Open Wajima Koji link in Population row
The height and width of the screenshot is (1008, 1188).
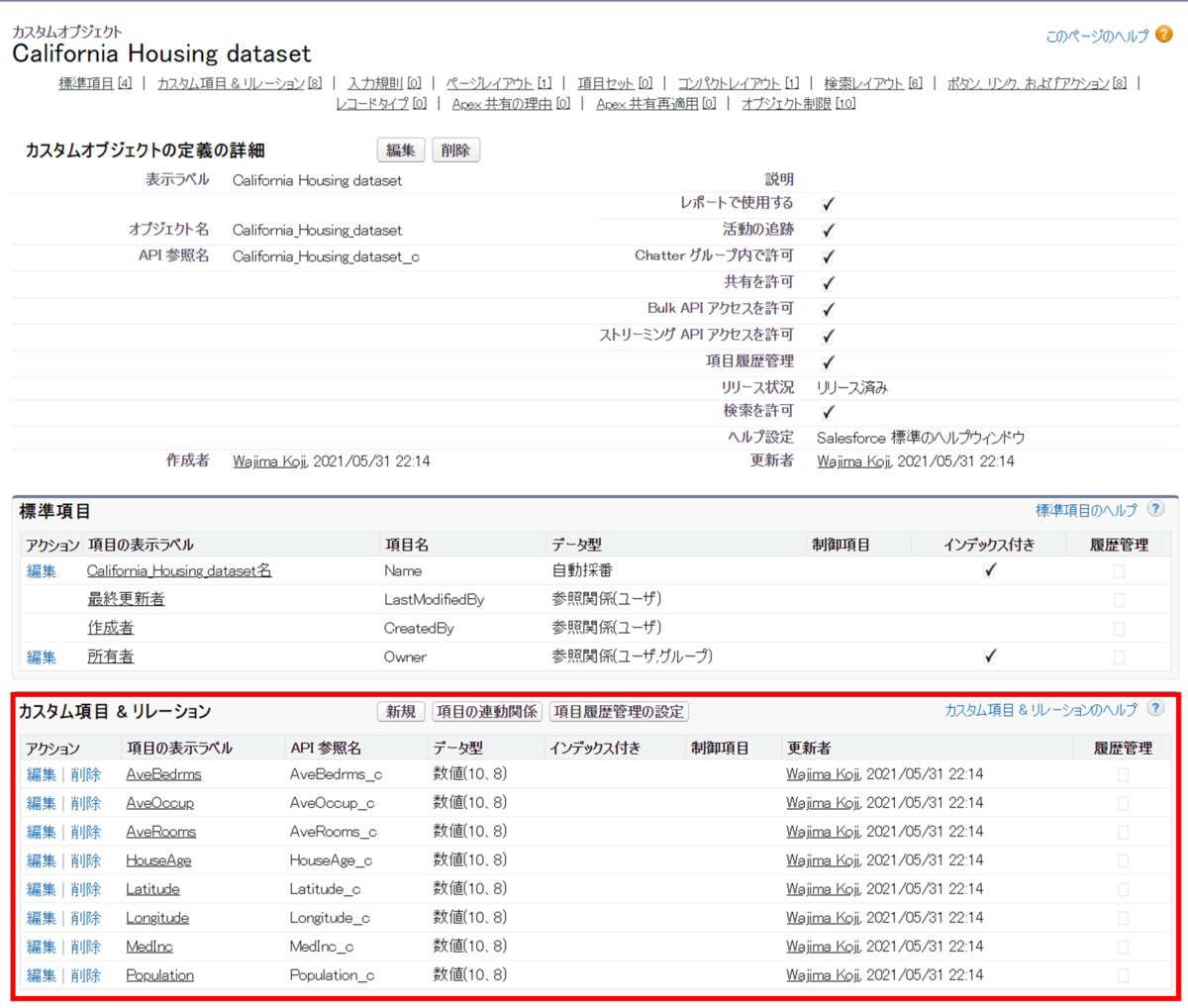pyautogui.click(x=823, y=975)
